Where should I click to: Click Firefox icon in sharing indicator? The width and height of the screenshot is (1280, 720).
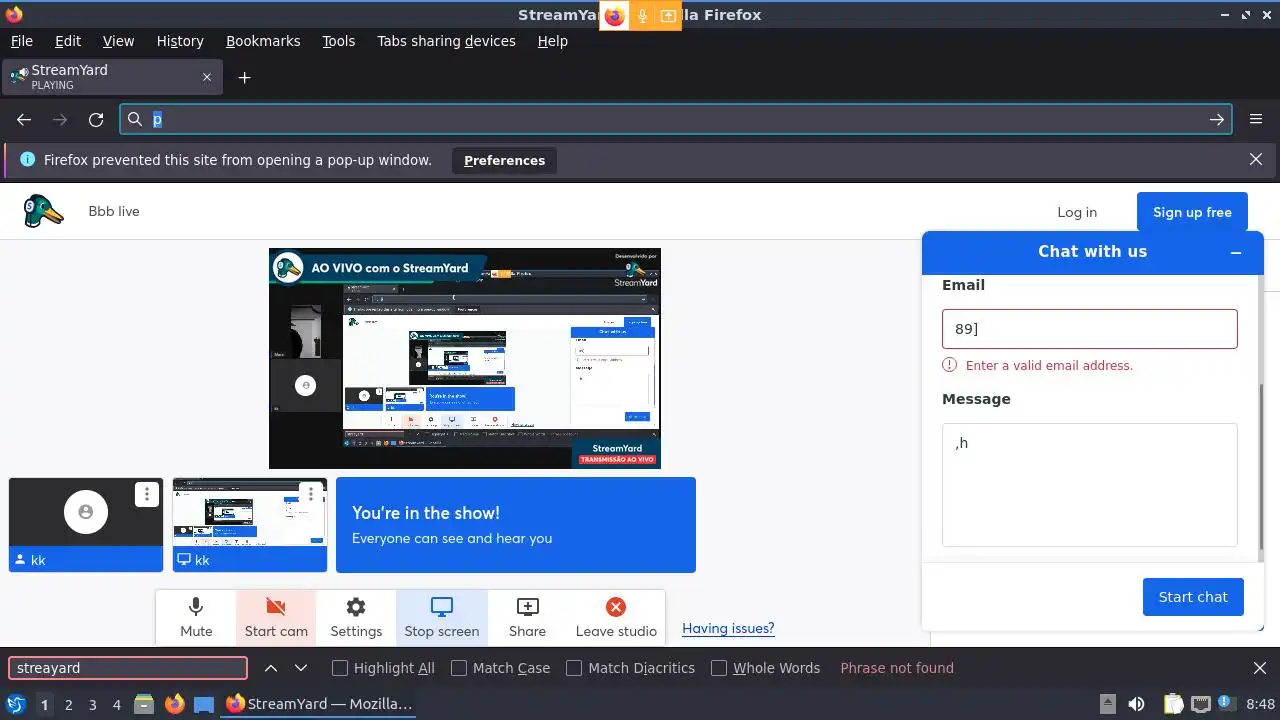pos(614,15)
